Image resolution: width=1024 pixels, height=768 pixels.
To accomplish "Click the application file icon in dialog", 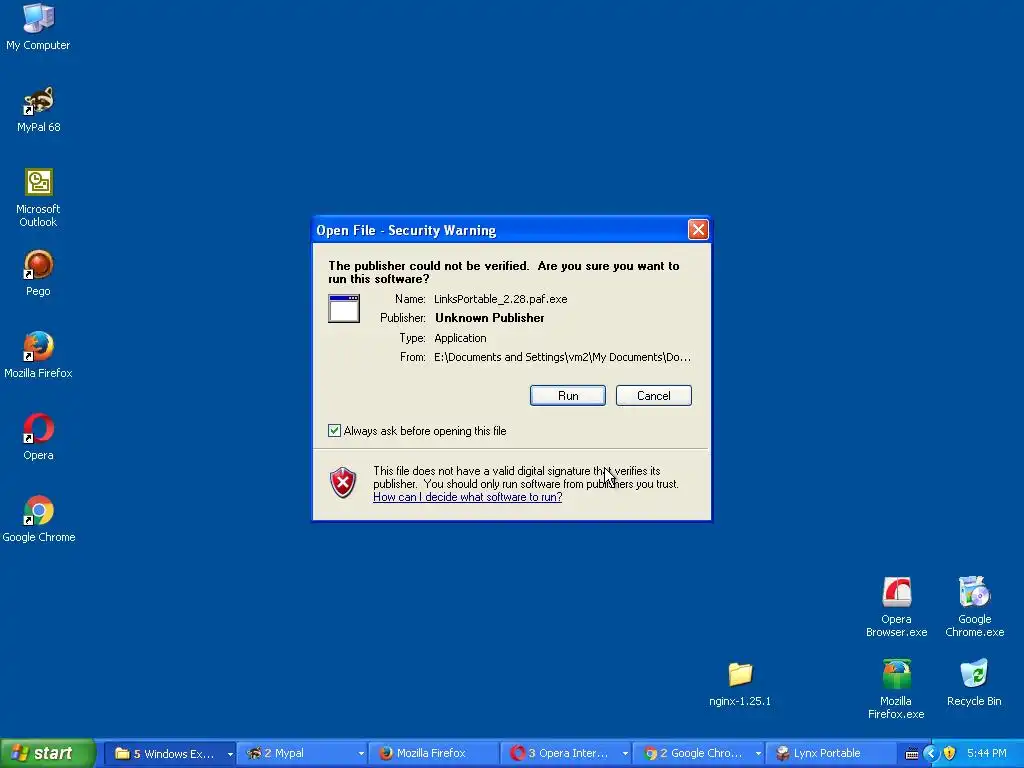I will 344,308.
